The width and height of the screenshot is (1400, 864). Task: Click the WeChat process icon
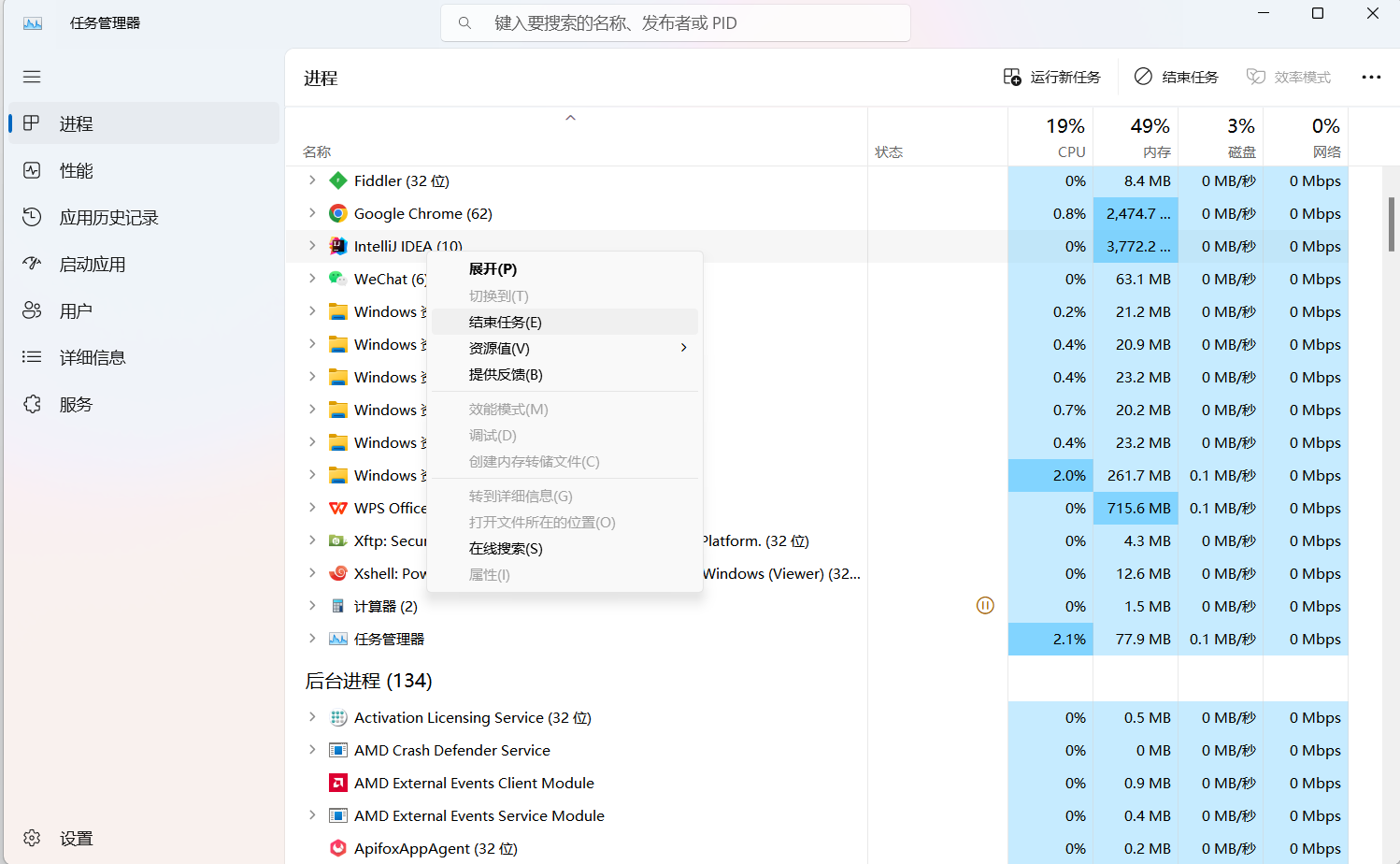point(338,279)
